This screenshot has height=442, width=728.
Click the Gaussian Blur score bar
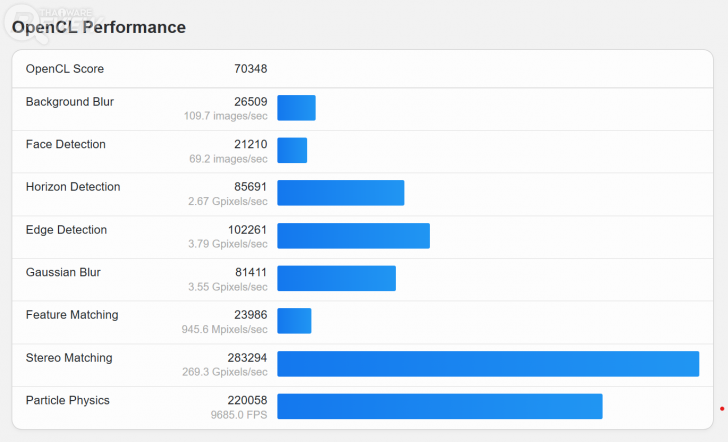click(x=337, y=278)
